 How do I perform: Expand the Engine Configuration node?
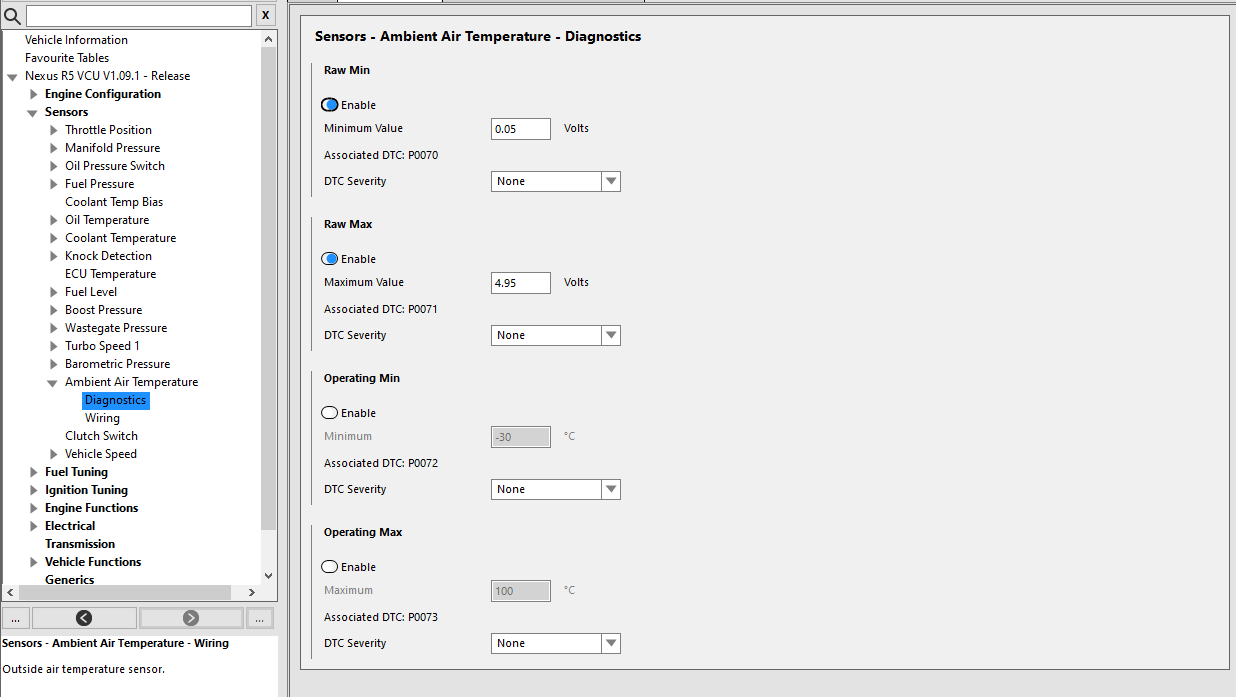(x=34, y=94)
